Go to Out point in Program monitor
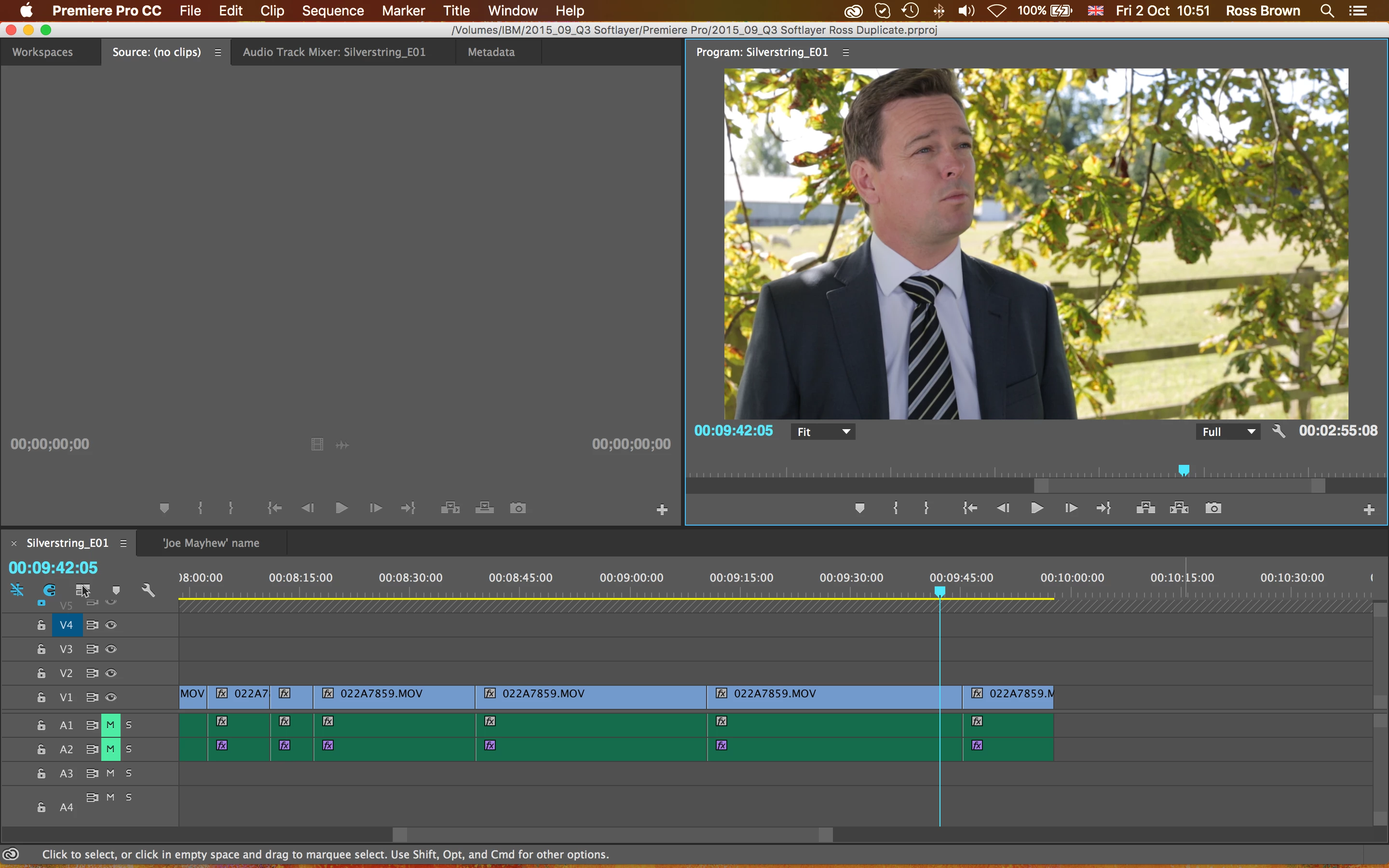 tap(1103, 508)
